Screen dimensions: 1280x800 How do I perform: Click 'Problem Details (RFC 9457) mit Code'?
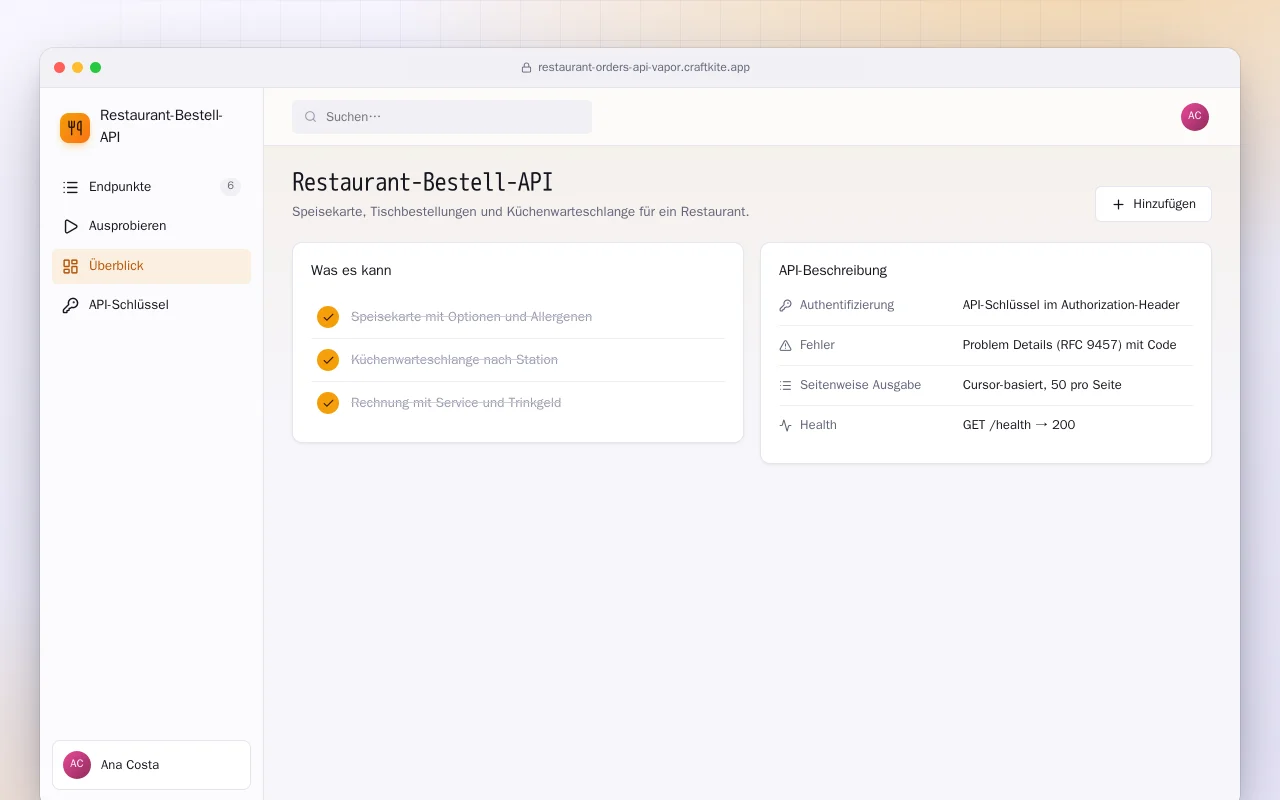click(1069, 345)
